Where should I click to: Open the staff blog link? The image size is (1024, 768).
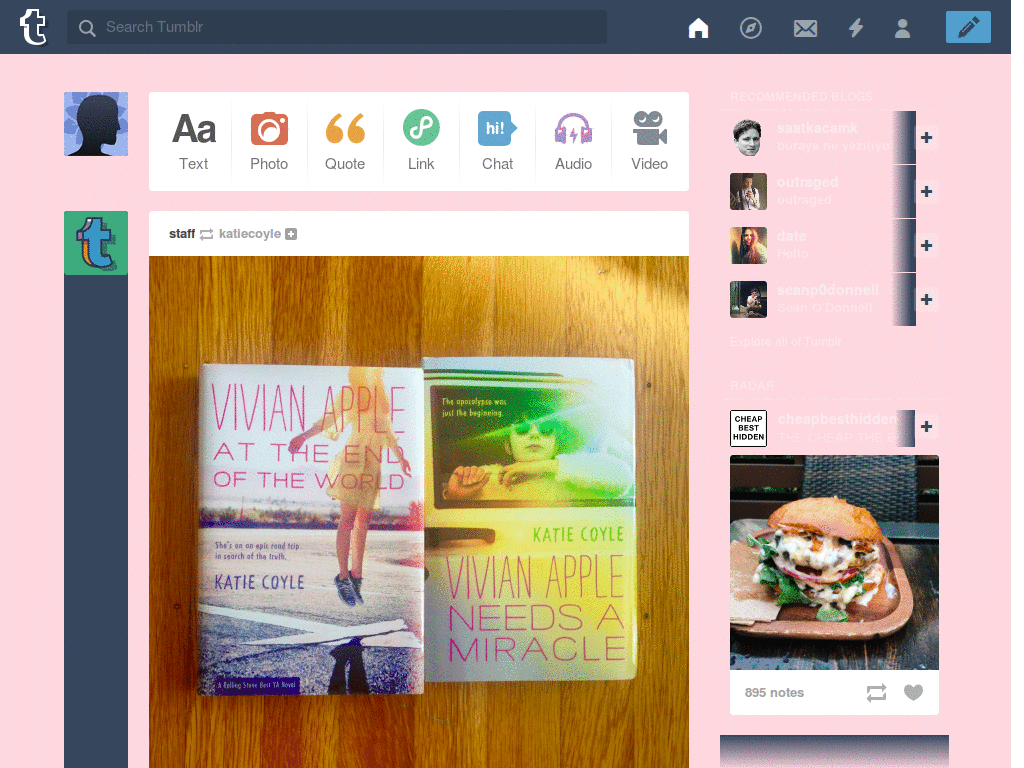pyautogui.click(x=182, y=234)
